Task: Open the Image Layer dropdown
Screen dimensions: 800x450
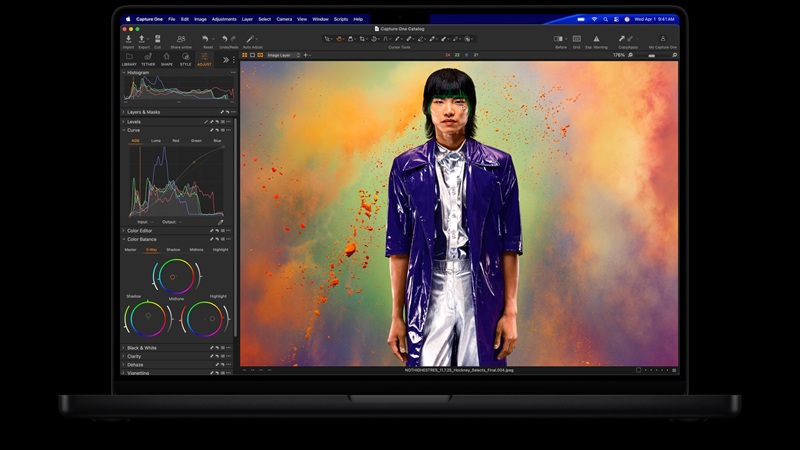Action: pyautogui.click(x=282, y=55)
